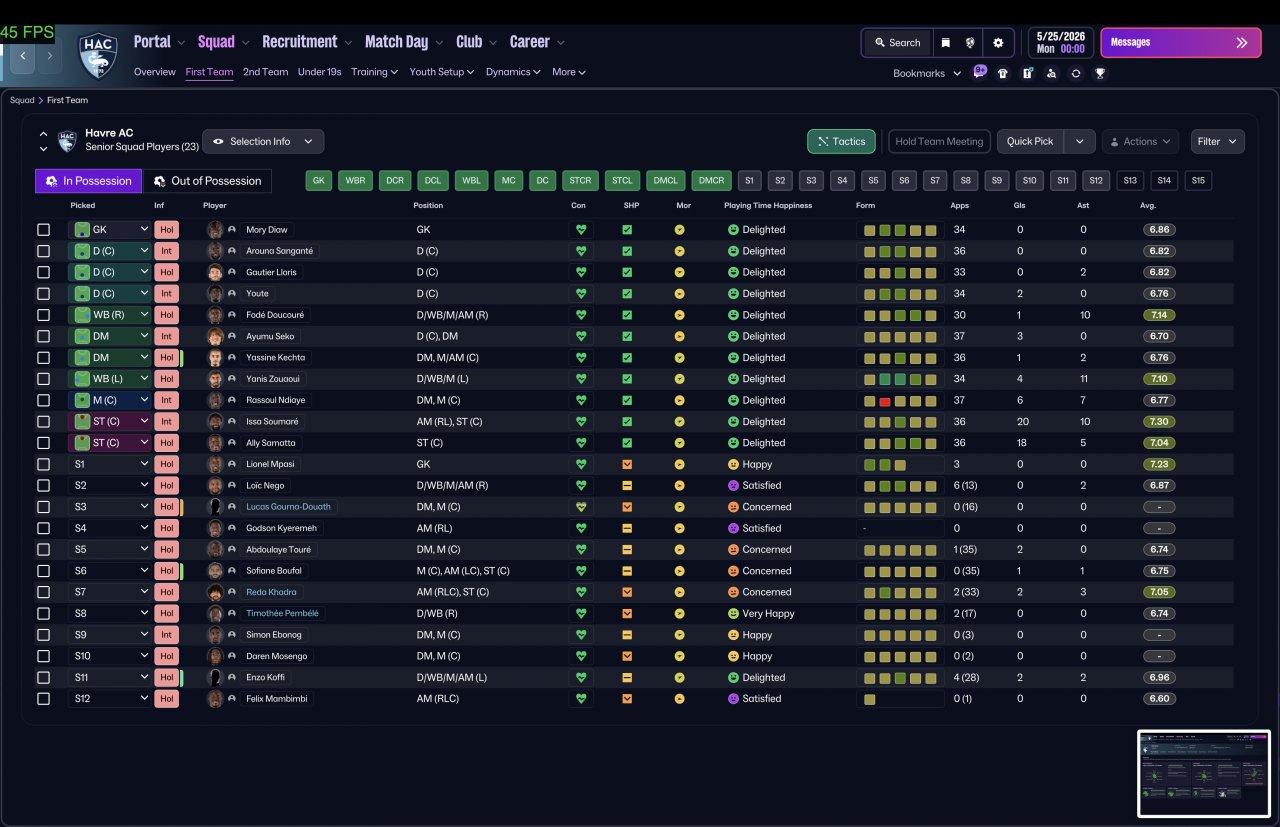1280x827 pixels.
Task: Open the Filter dropdown
Action: pyautogui.click(x=1217, y=142)
